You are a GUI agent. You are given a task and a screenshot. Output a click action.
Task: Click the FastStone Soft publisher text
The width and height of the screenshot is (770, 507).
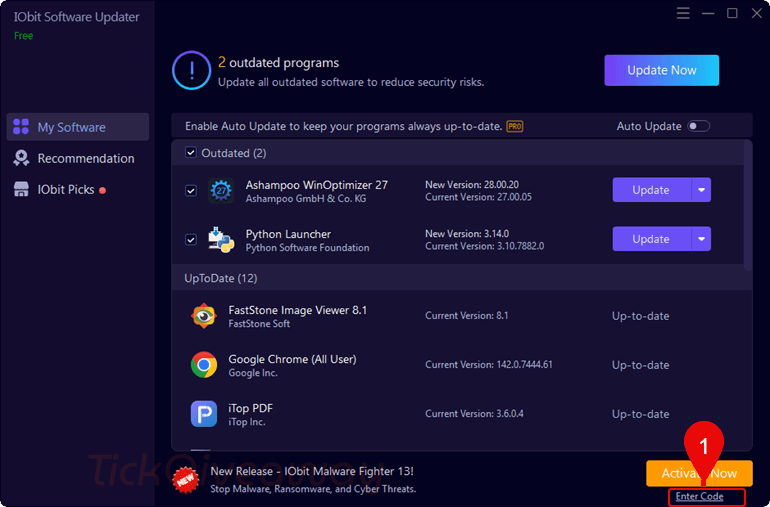[259, 324]
